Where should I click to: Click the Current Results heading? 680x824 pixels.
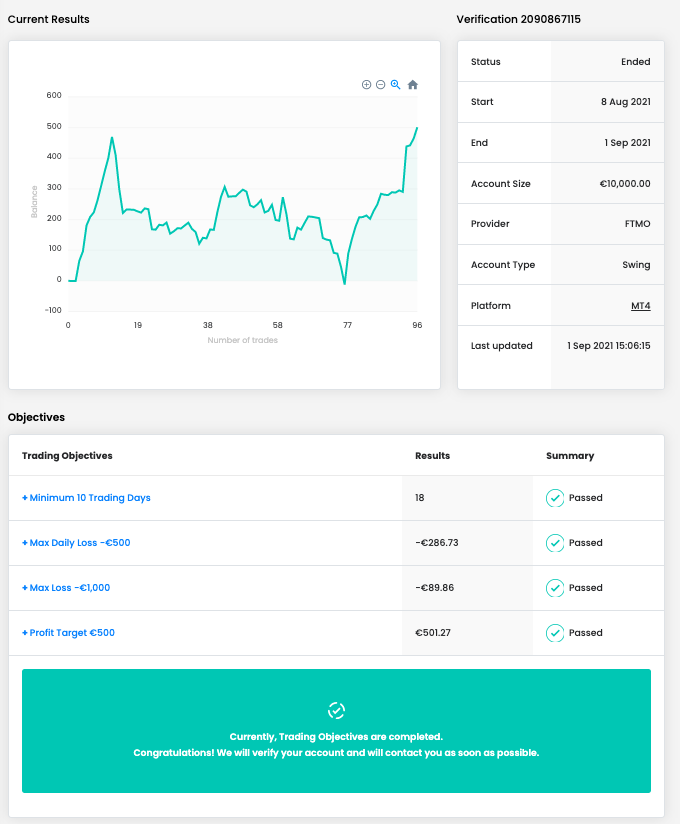[48, 19]
